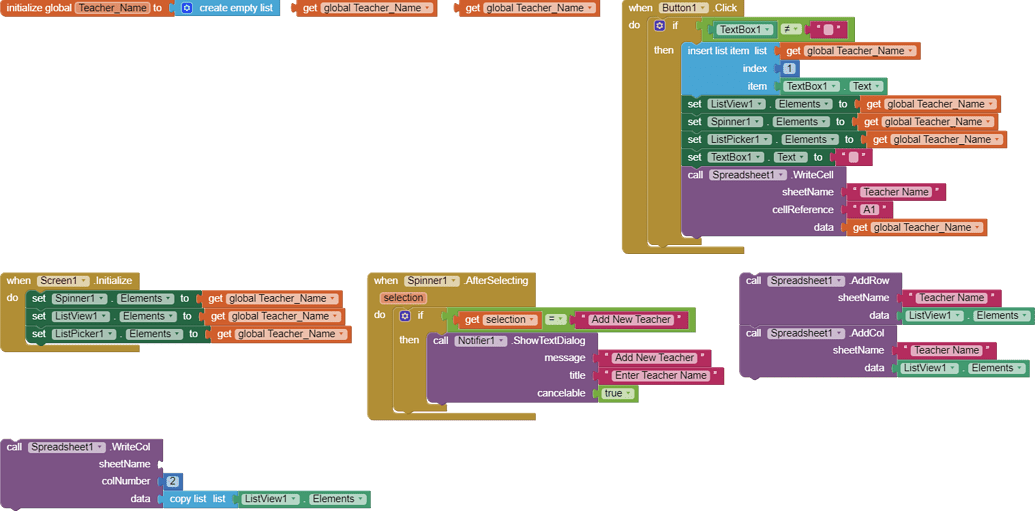Click the gear icon on Button1's if block
Image resolution: width=1035 pixels, height=511 pixels.
[x=659, y=26]
